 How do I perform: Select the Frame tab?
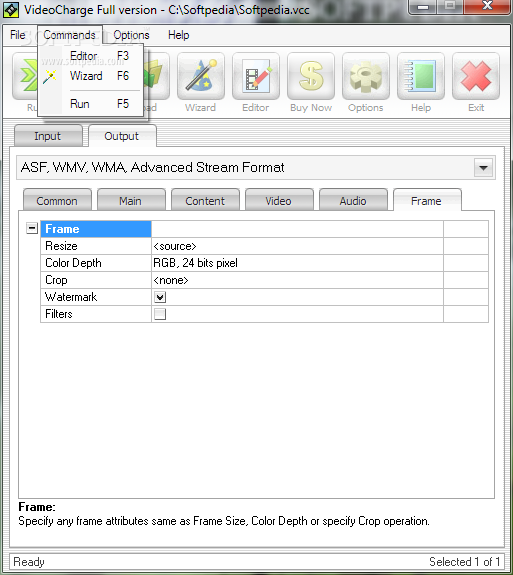426,201
